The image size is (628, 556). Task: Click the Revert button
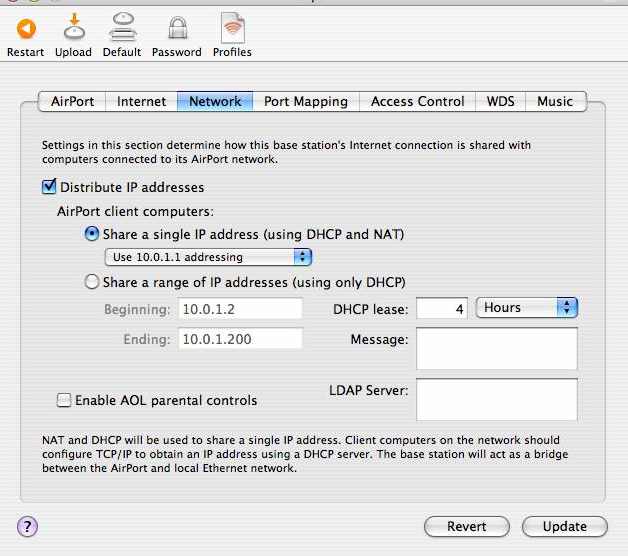[467, 526]
